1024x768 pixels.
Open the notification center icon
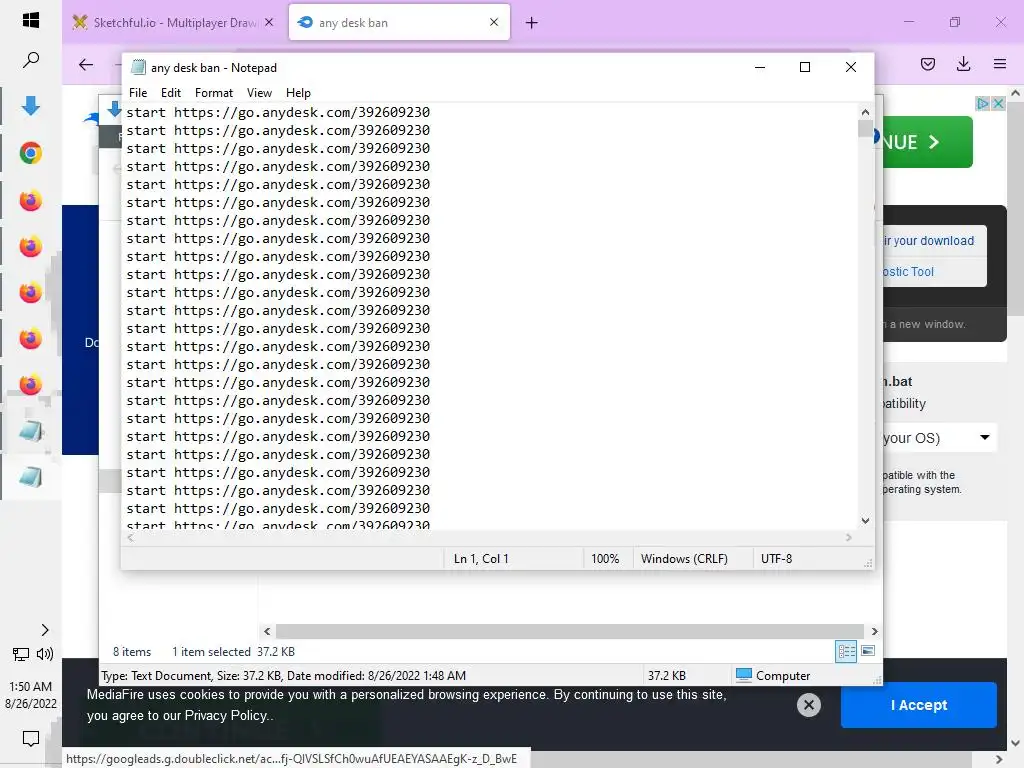tap(31, 739)
